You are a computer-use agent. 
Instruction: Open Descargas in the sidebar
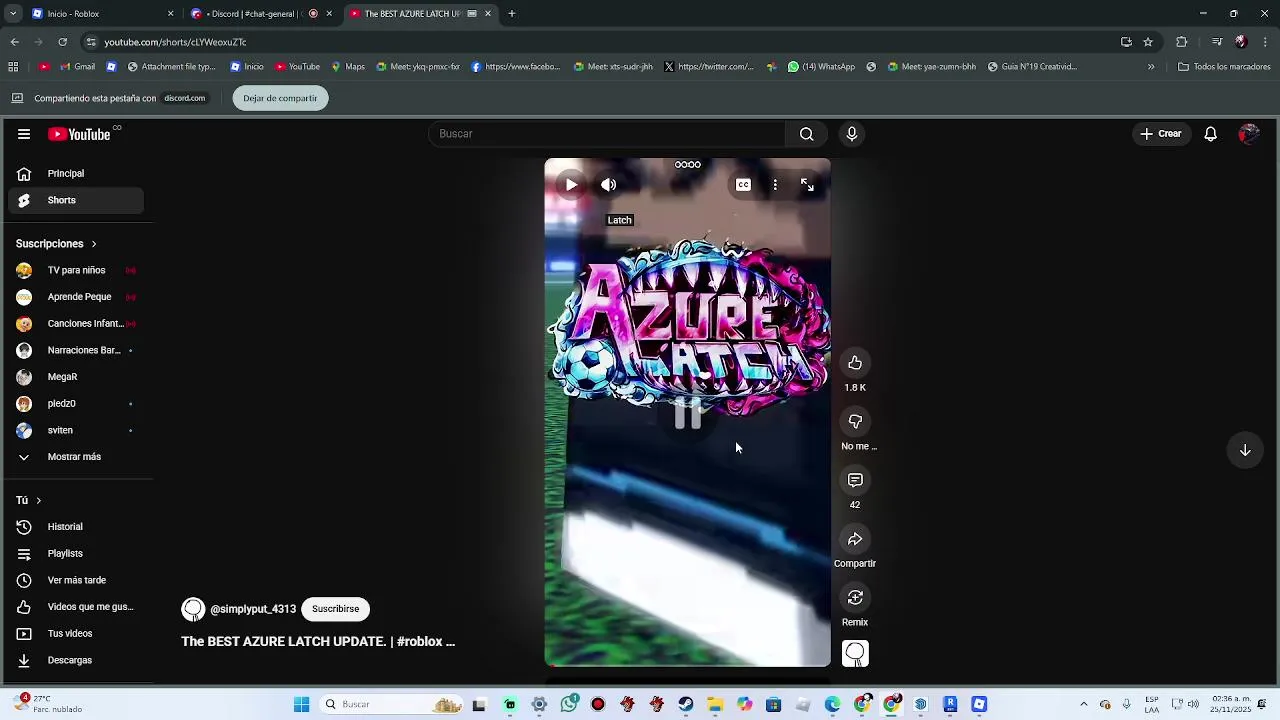tap(76, 660)
